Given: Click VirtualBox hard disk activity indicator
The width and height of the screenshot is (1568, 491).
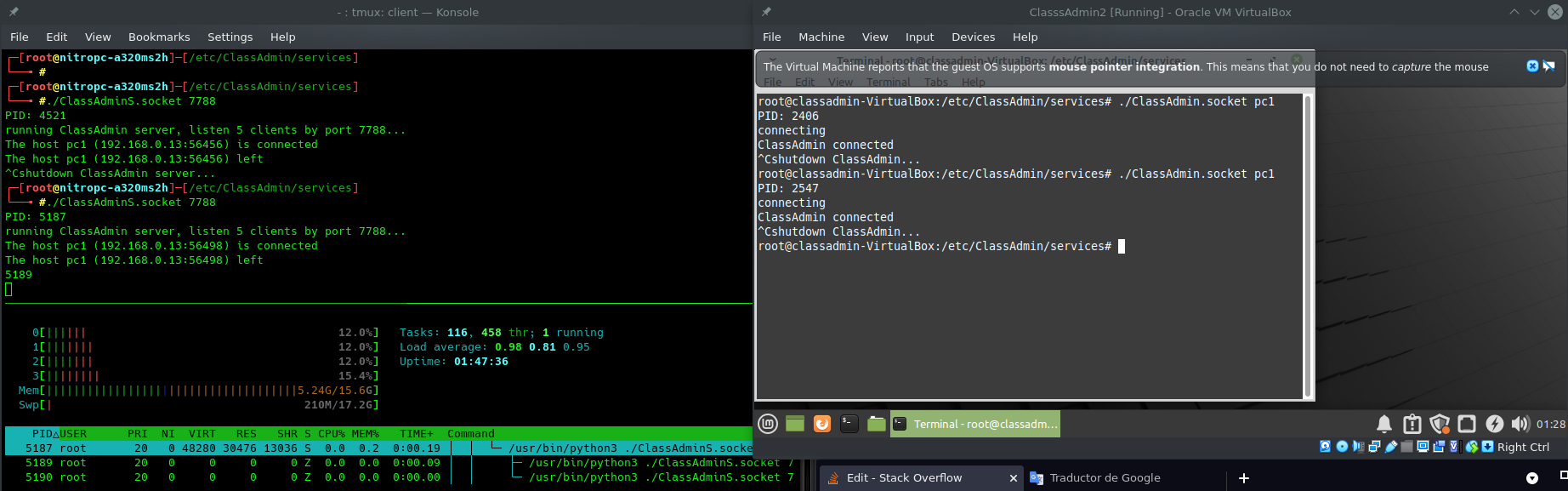Looking at the screenshot, I should 1325,447.
